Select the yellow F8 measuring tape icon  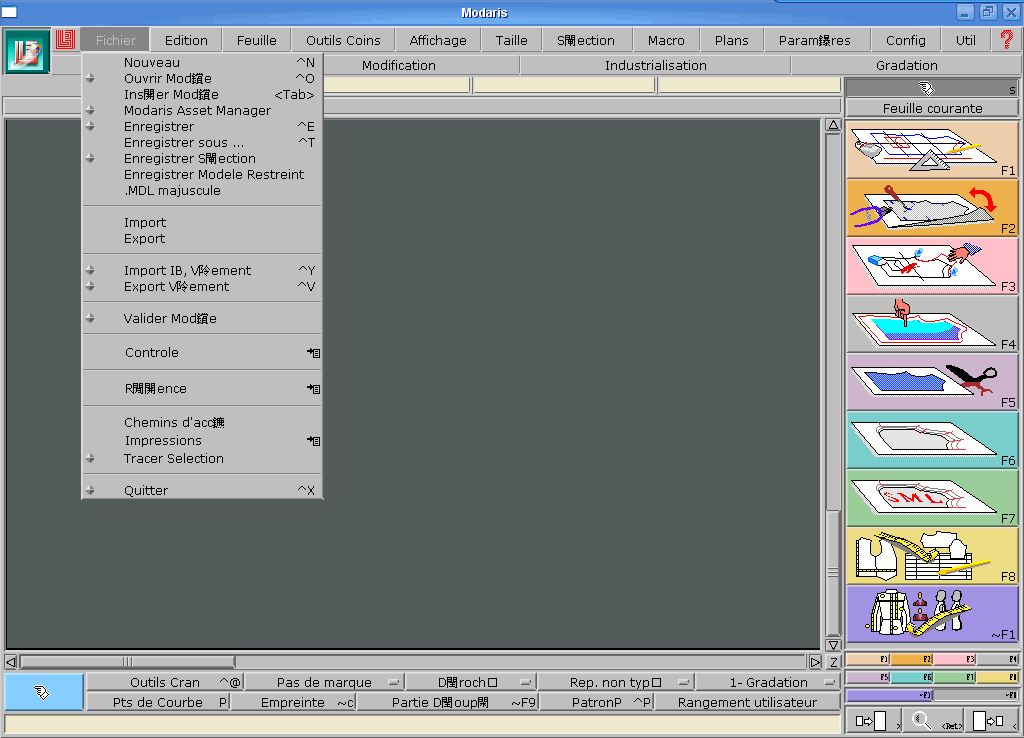(x=932, y=556)
